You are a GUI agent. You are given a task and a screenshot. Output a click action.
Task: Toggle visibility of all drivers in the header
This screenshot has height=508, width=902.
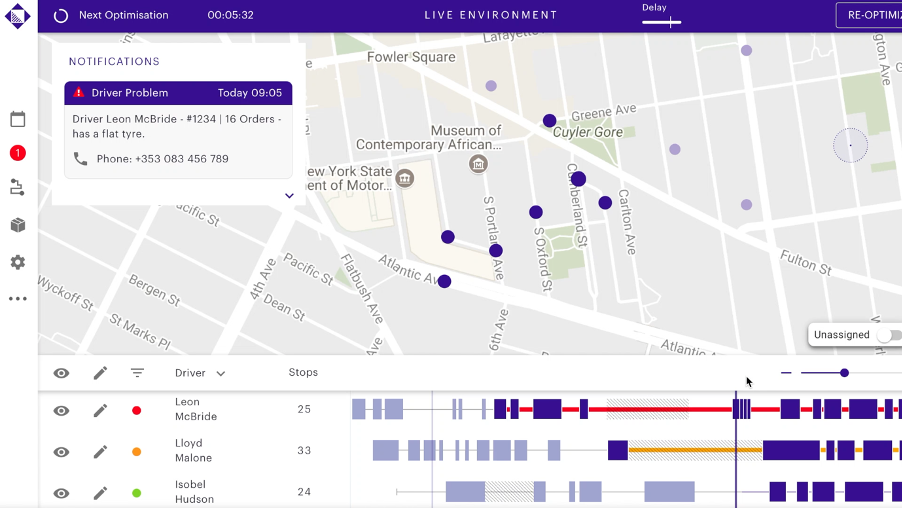tap(61, 373)
